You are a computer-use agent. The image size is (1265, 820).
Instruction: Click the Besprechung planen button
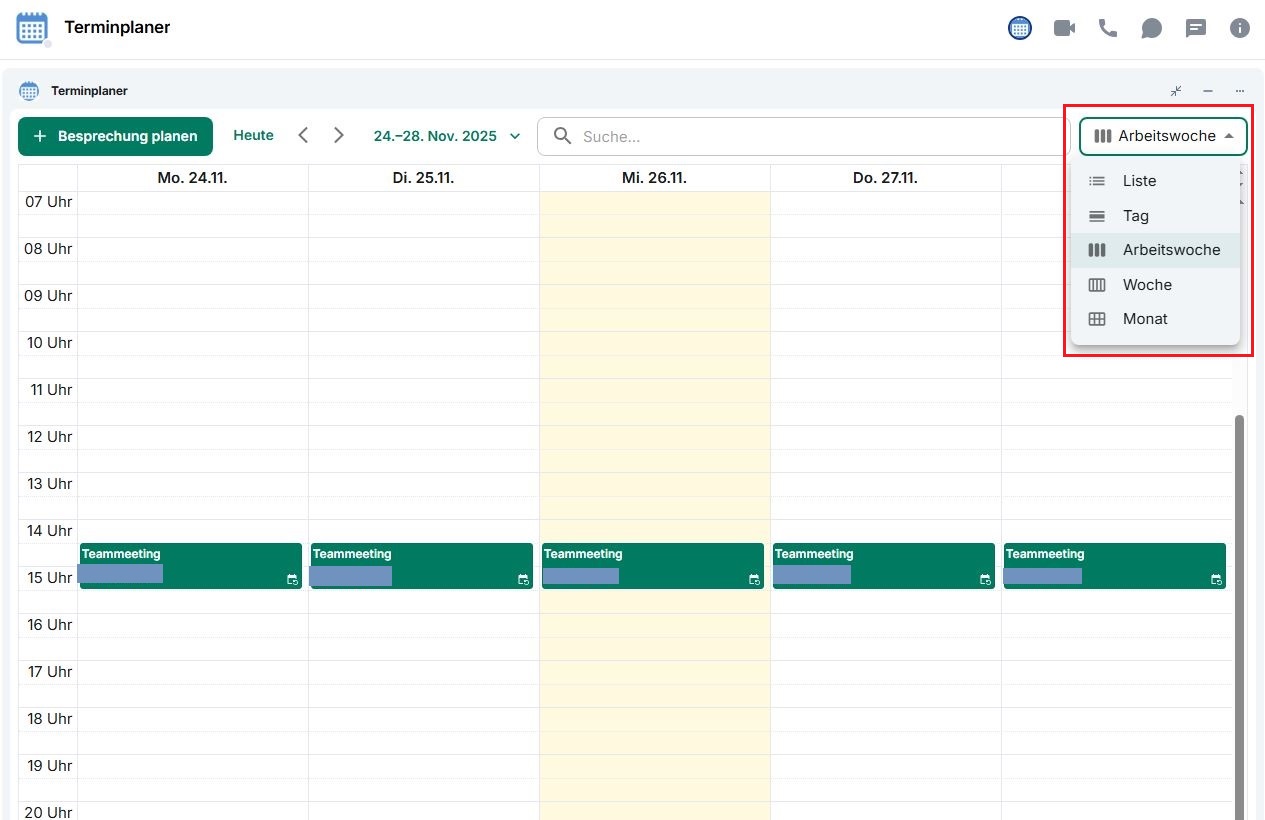coord(115,136)
